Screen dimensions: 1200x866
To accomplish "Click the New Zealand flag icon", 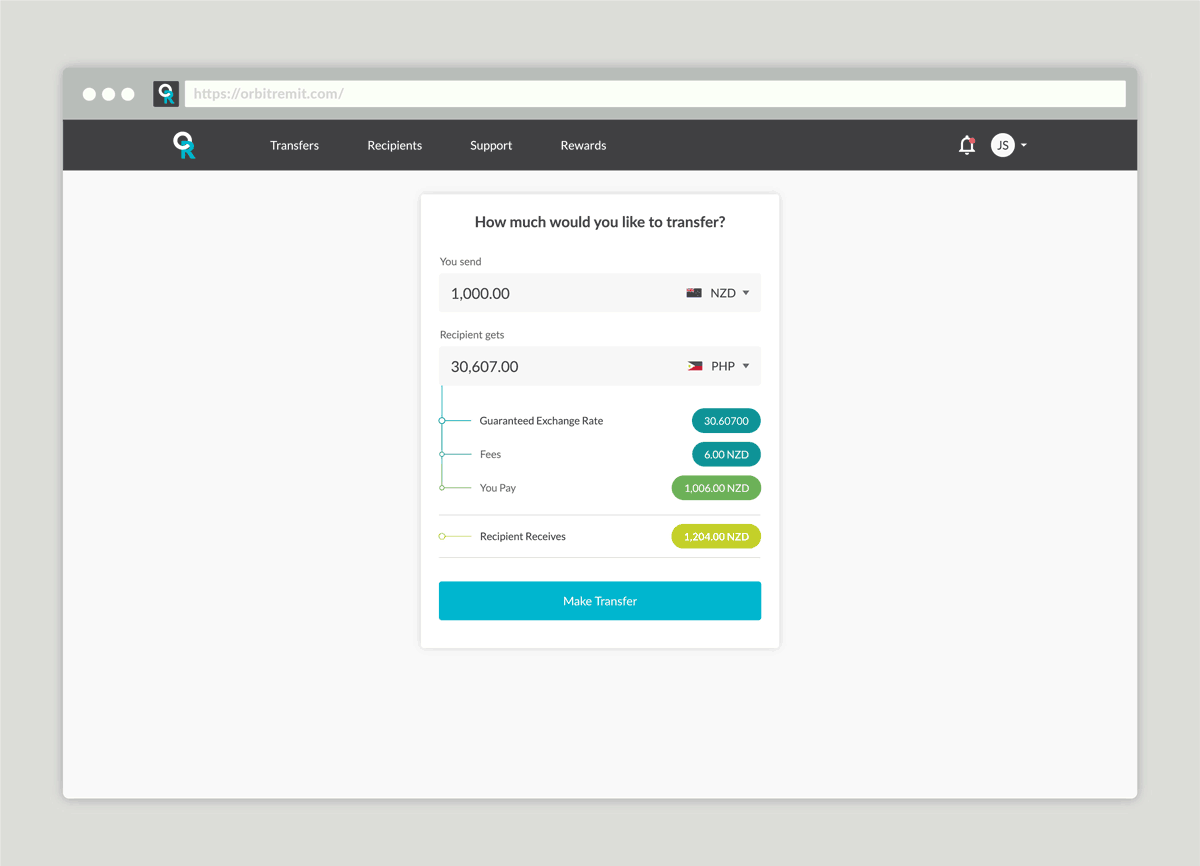I will (695, 292).
